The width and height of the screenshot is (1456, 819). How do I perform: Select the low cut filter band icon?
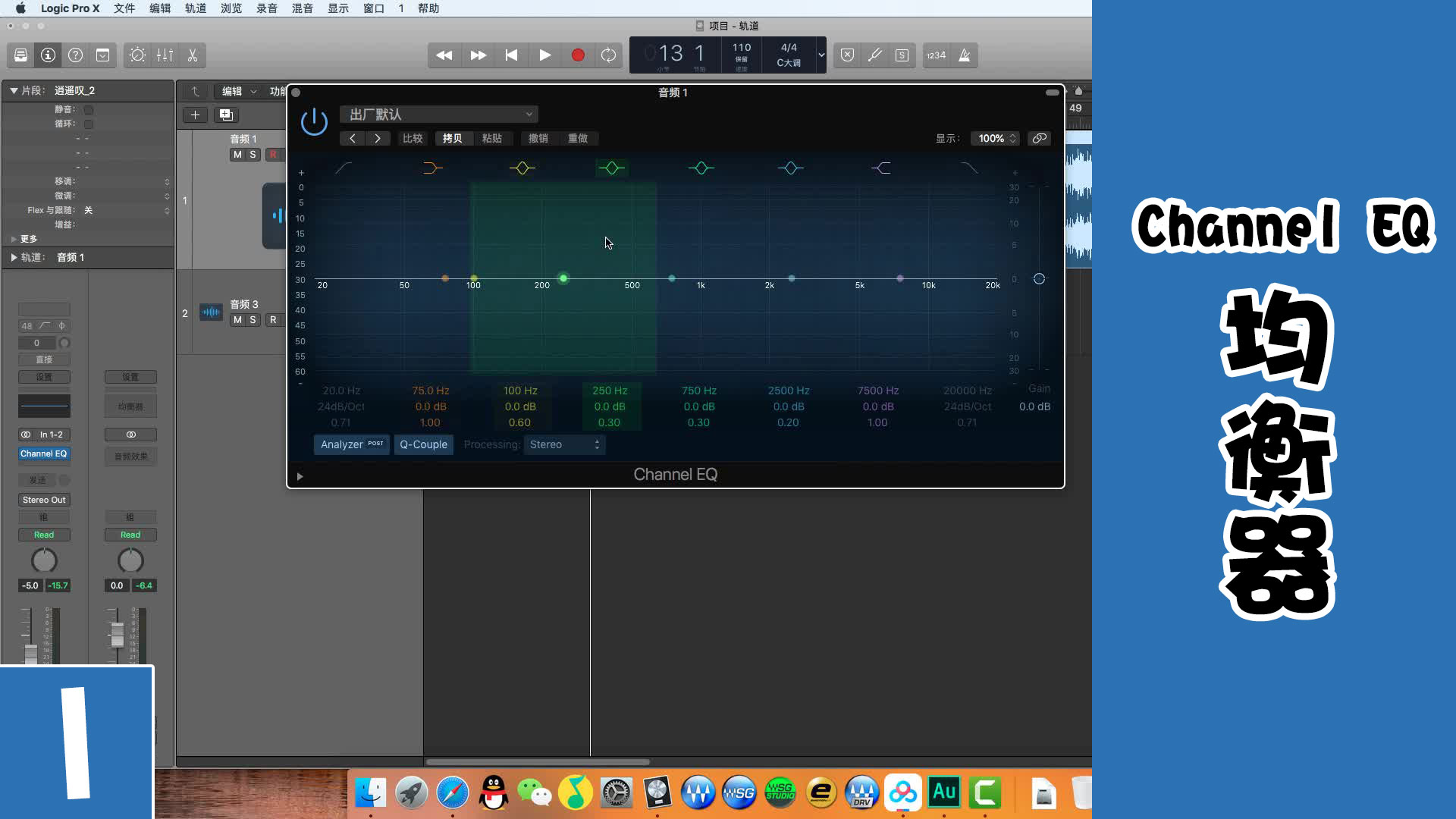(344, 168)
